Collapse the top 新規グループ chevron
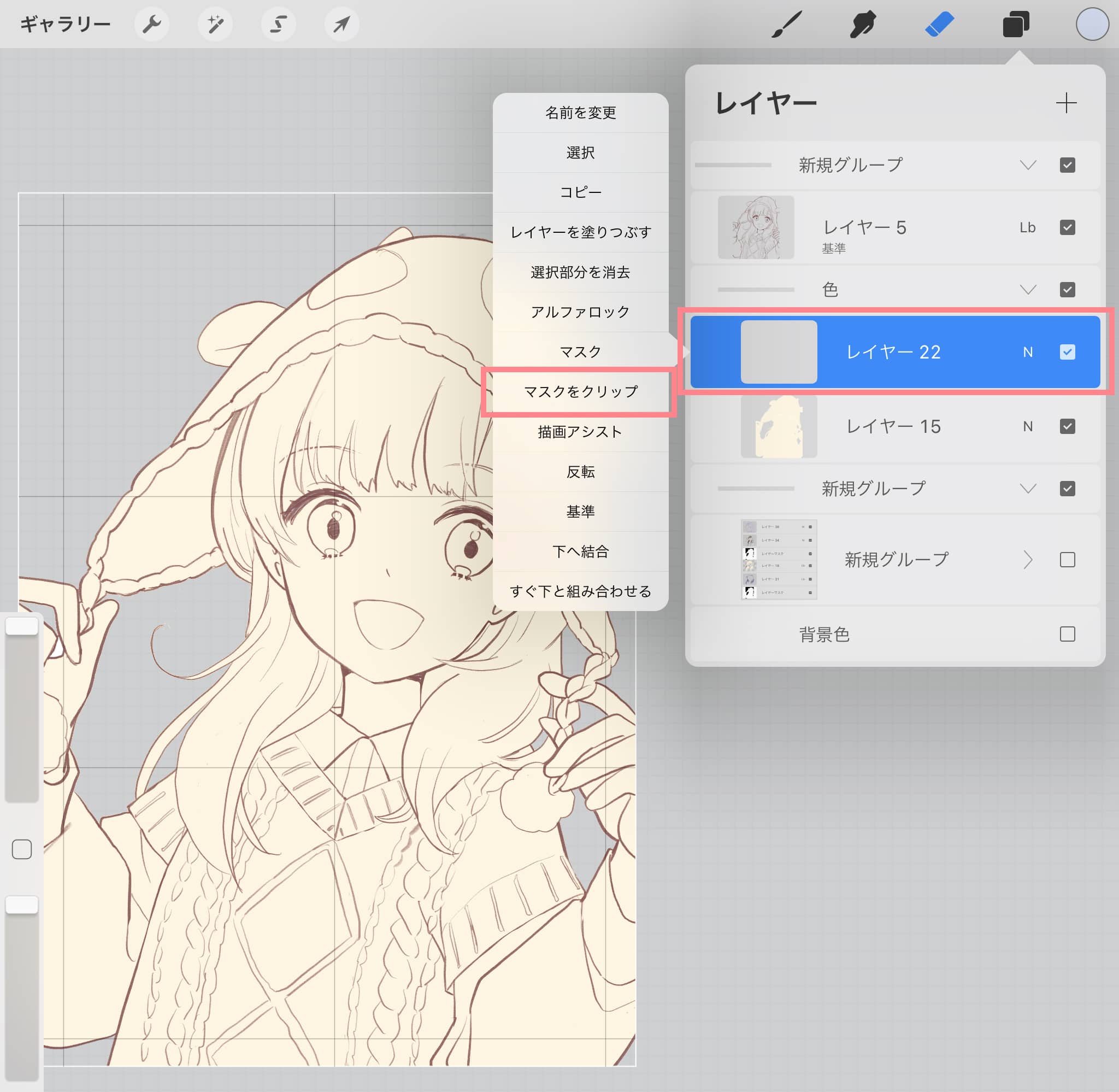Screen dimensions: 1119x1092 click(x=1028, y=165)
